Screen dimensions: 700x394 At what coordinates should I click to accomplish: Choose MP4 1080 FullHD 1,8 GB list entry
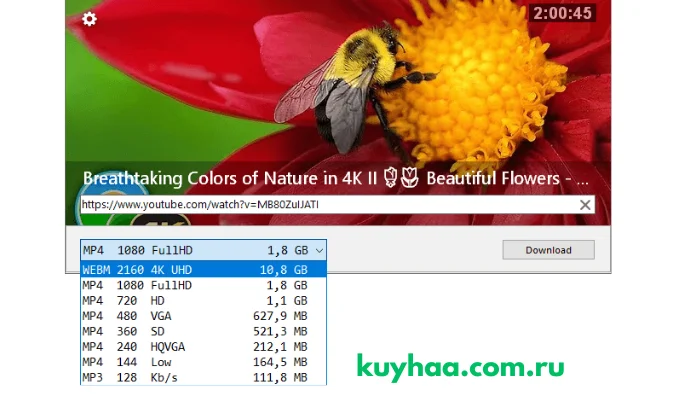tap(204, 285)
